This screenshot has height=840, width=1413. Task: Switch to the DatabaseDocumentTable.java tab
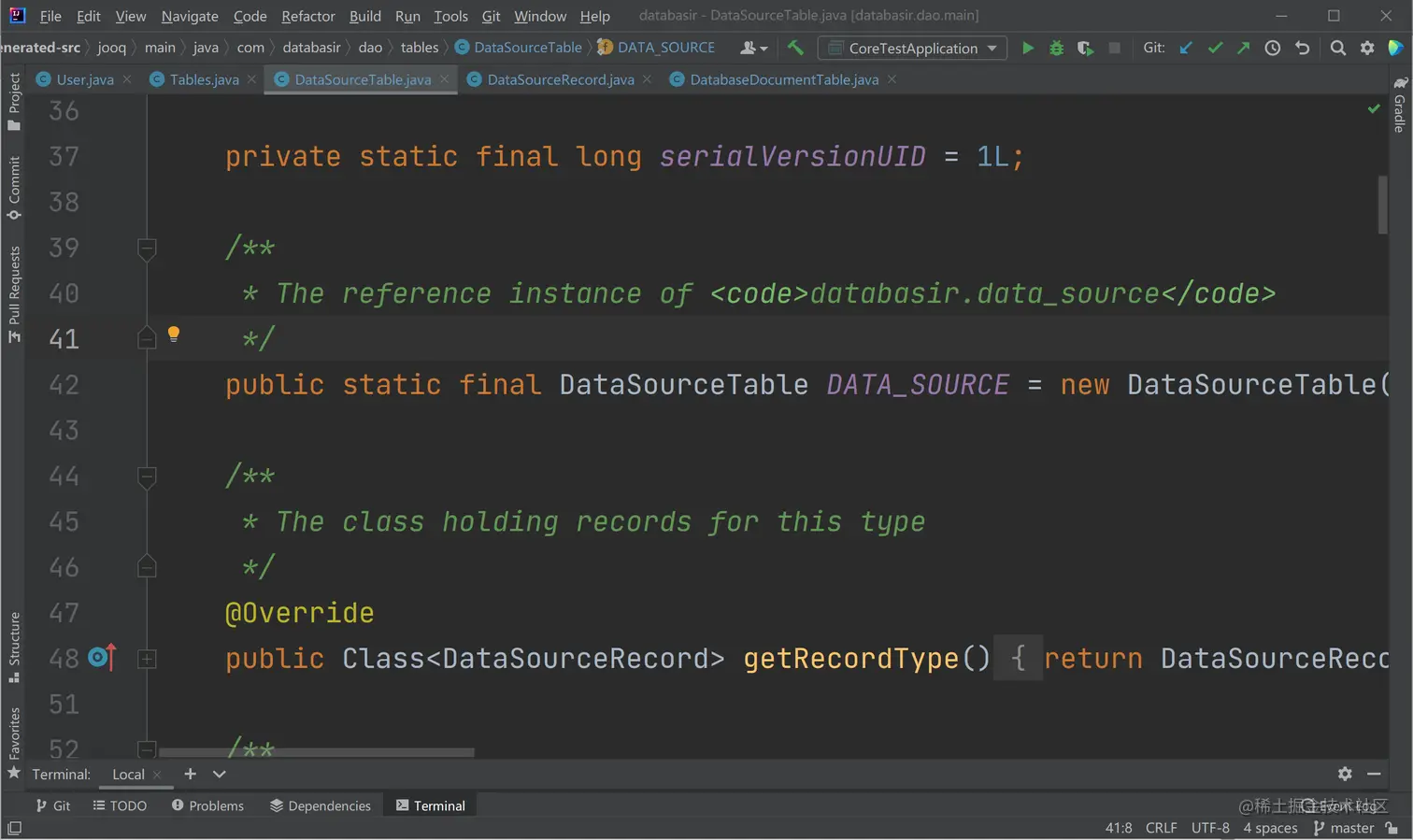784,79
